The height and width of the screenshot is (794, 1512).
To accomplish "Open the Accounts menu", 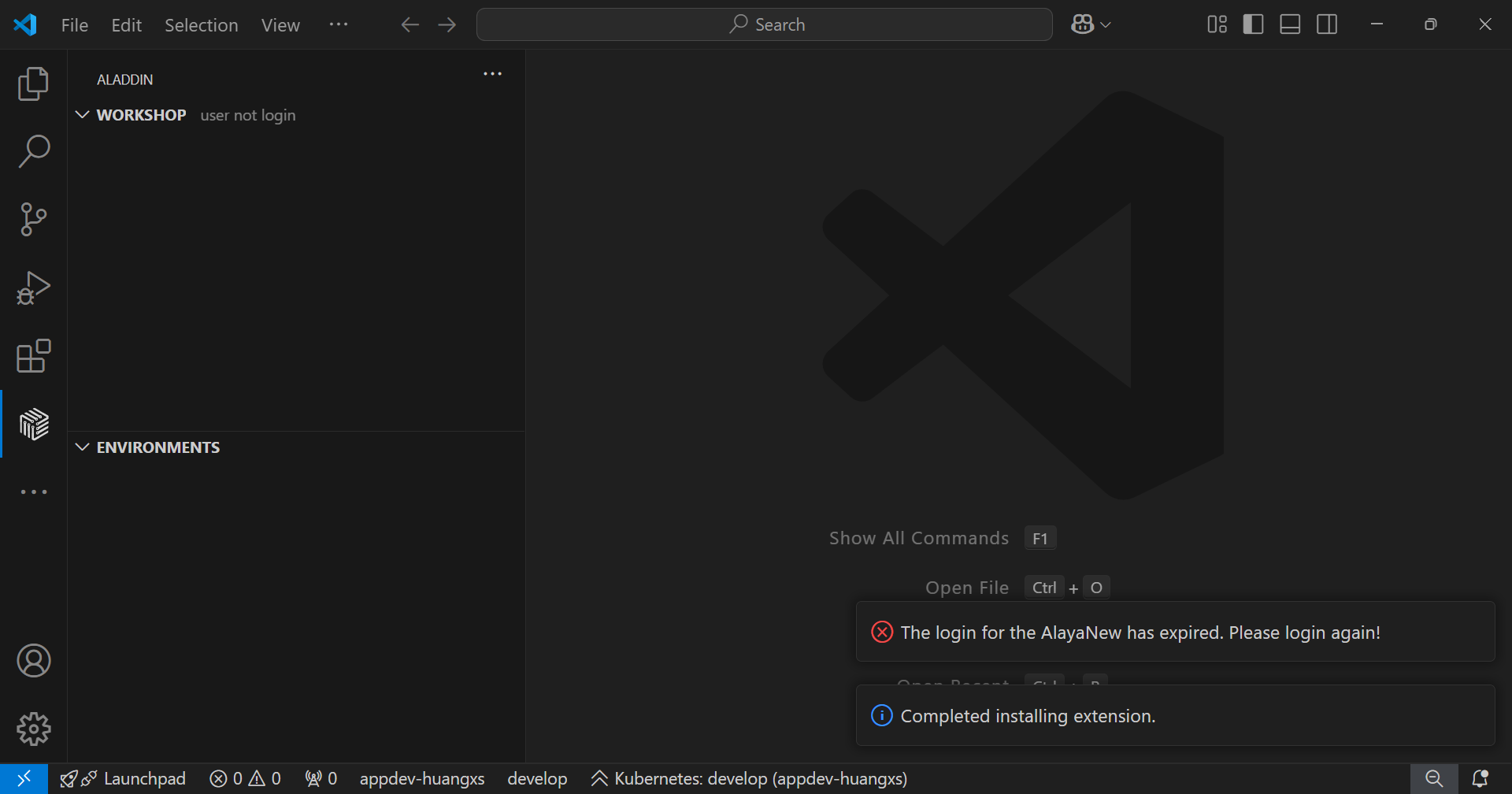I will tap(33, 661).
